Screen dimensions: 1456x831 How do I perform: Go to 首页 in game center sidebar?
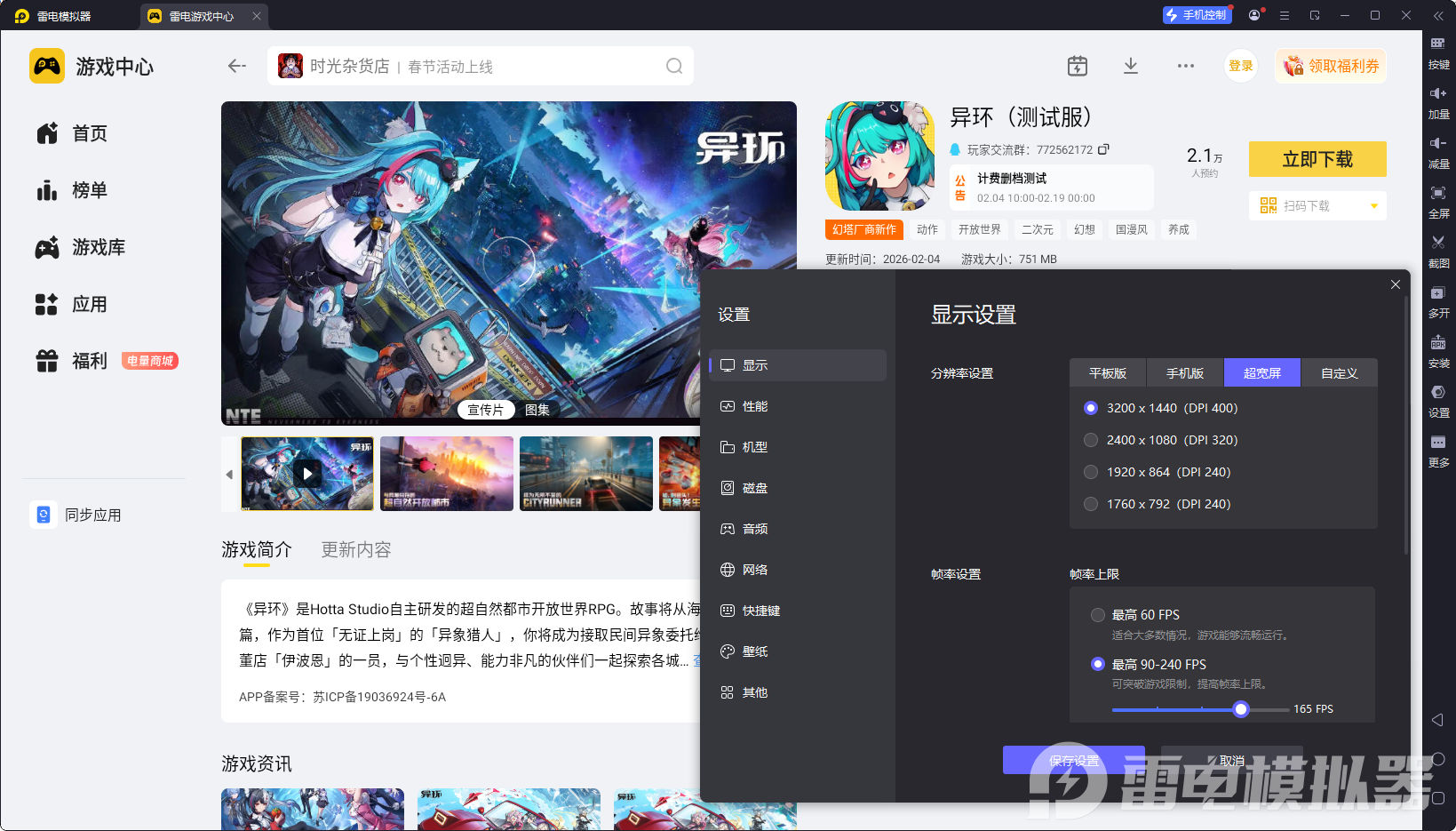[x=72, y=133]
